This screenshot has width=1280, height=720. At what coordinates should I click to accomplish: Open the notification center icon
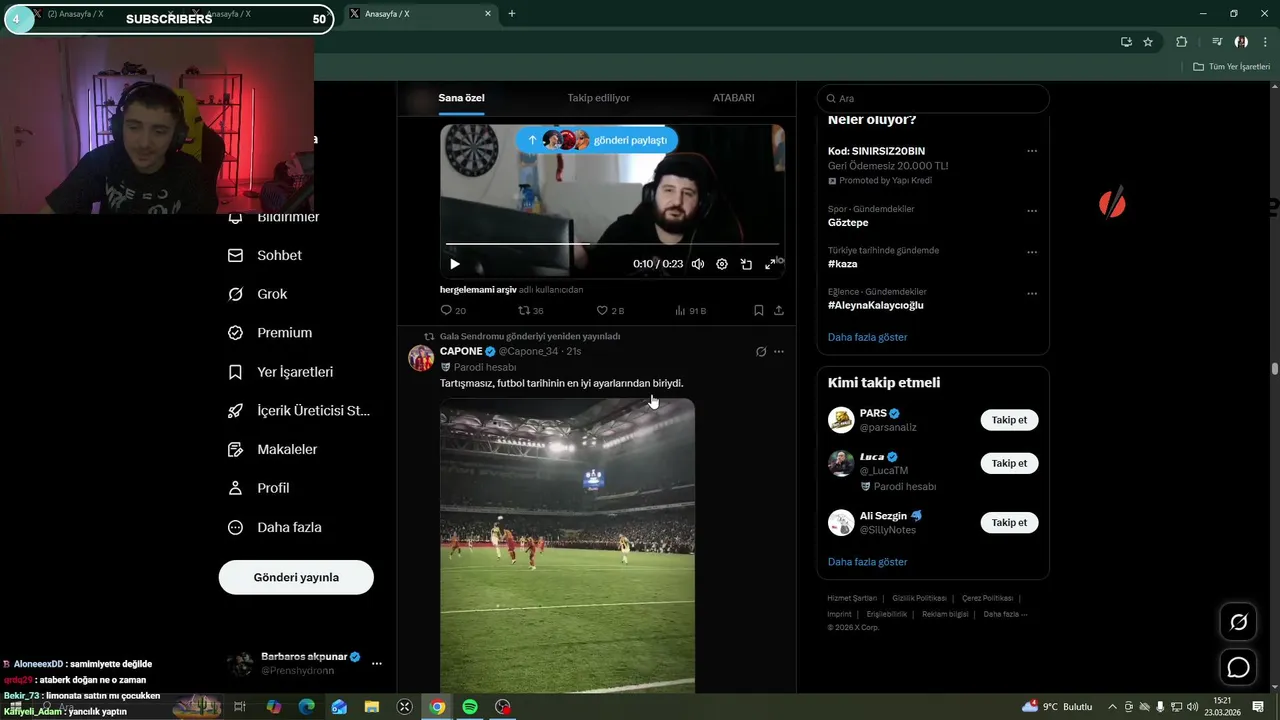pyautogui.click(x=1258, y=707)
